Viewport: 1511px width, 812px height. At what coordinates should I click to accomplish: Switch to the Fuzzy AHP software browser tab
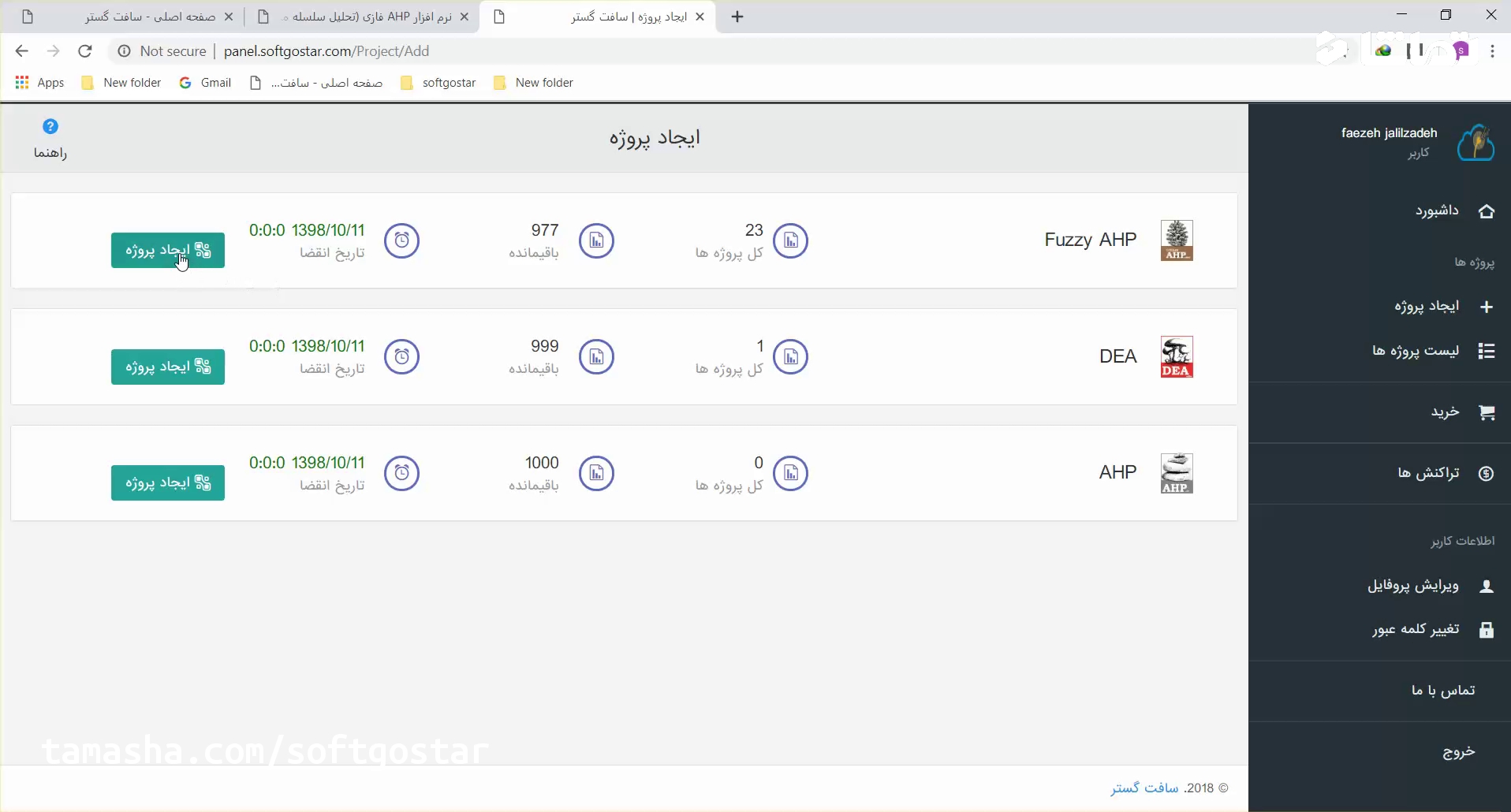(367, 17)
